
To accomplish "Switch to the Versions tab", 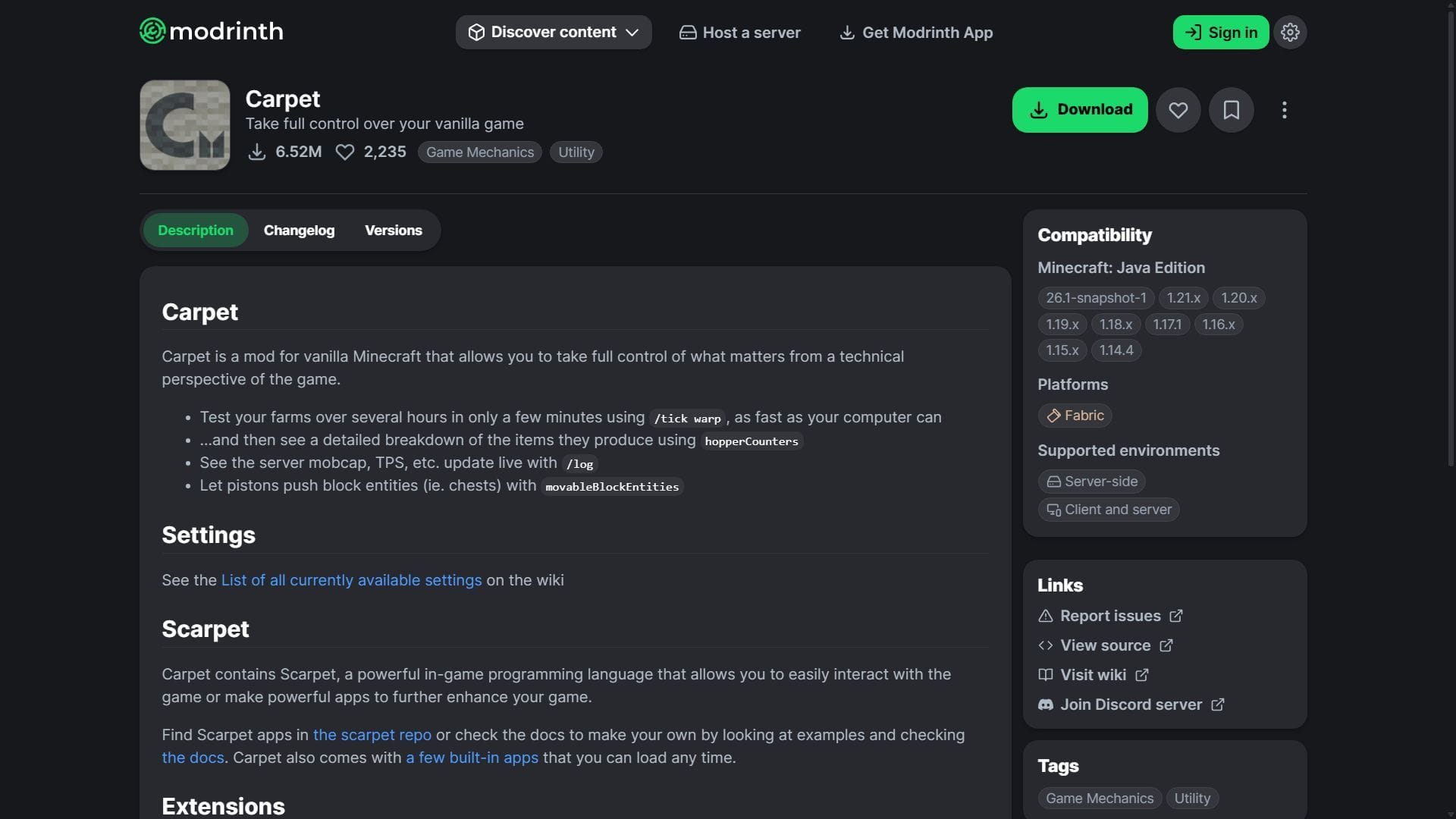I will coord(393,231).
